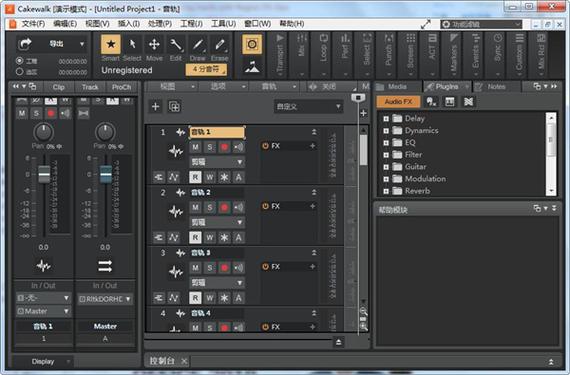
Task: Switch to the Media browser tab
Action: coord(397,86)
